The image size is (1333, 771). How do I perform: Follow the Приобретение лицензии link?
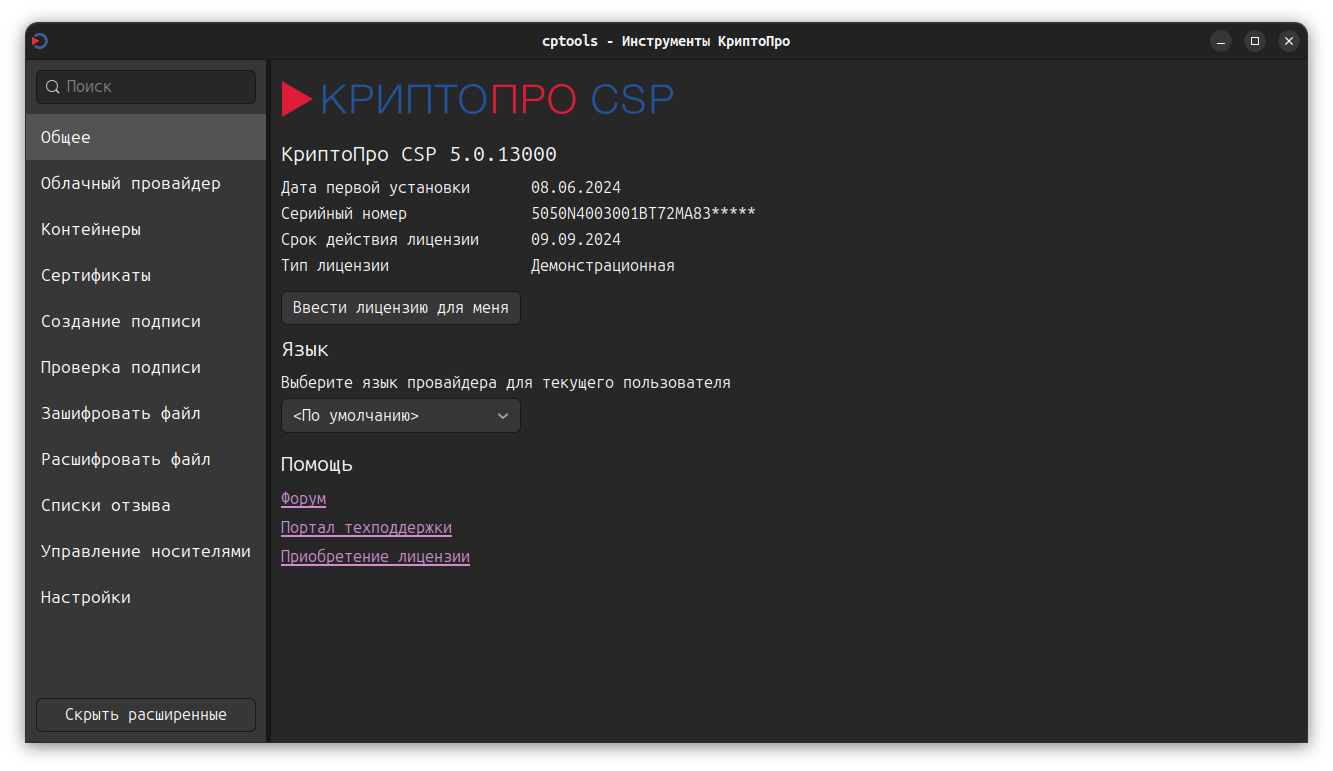pos(375,556)
